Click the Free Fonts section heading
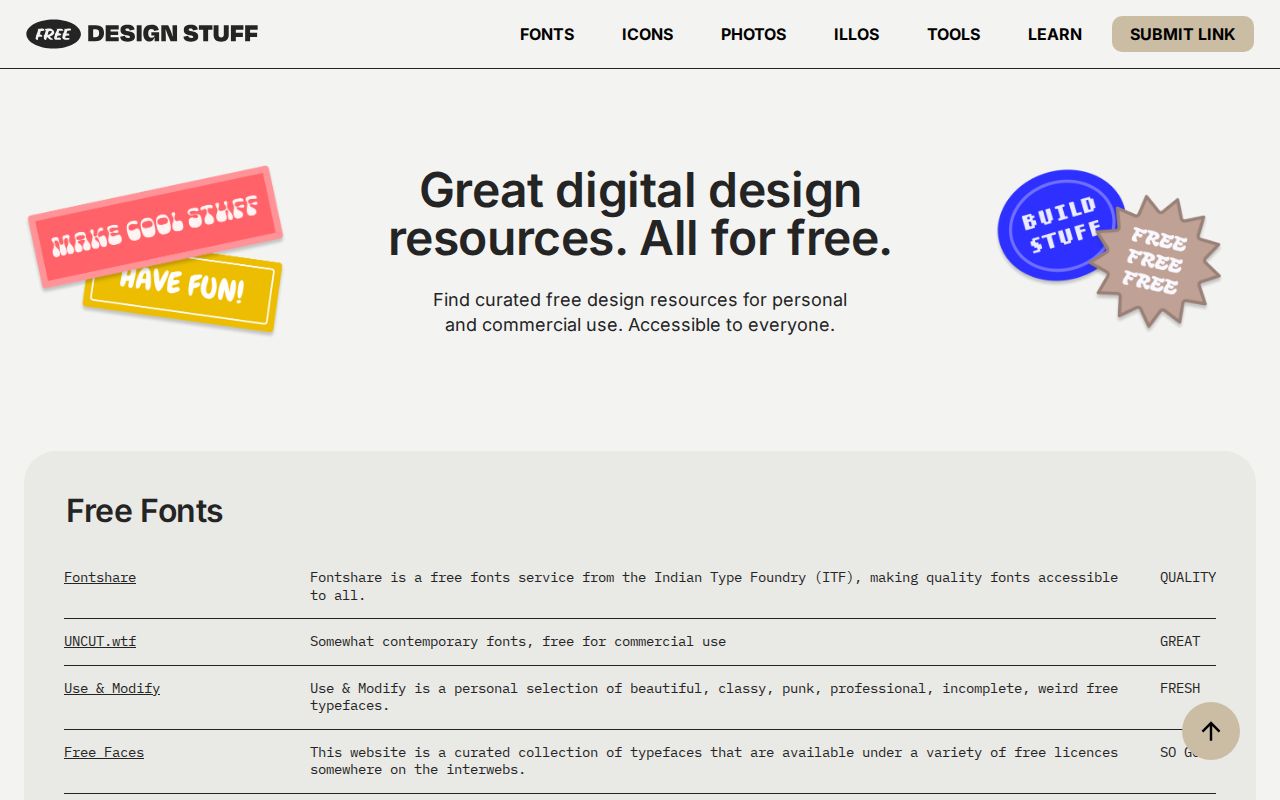The width and height of the screenshot is (1280, 800). click(143, 511)
